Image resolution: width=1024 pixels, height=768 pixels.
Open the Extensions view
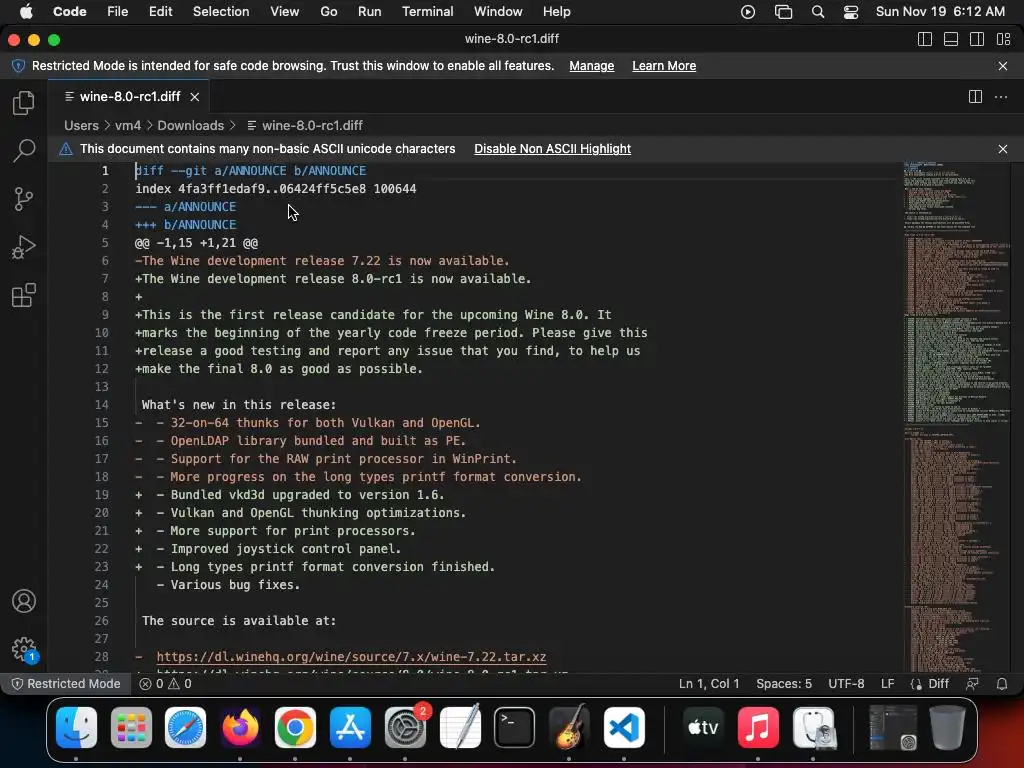point(24,295)
